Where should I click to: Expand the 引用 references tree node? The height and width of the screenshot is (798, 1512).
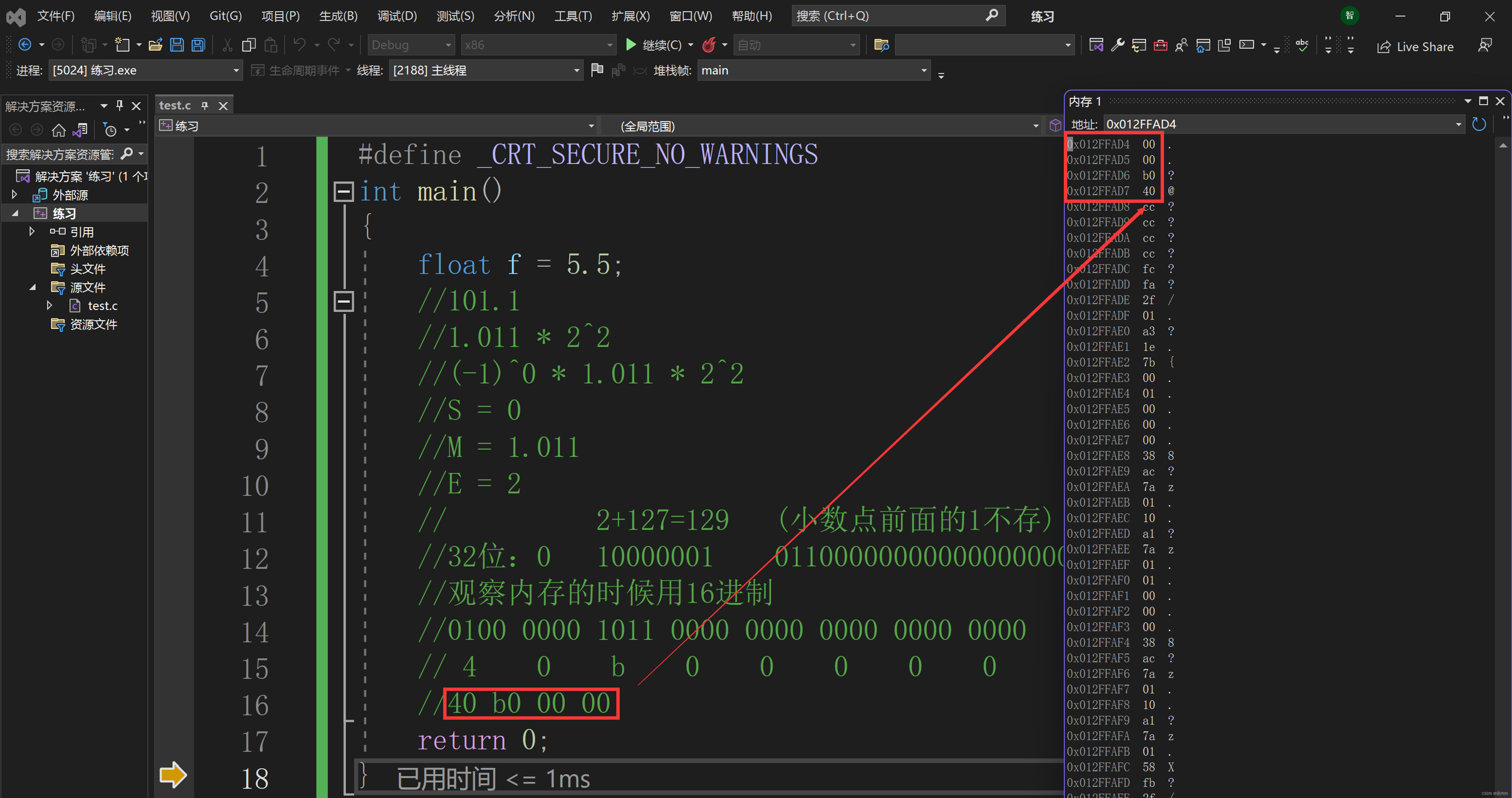(32, 231)
